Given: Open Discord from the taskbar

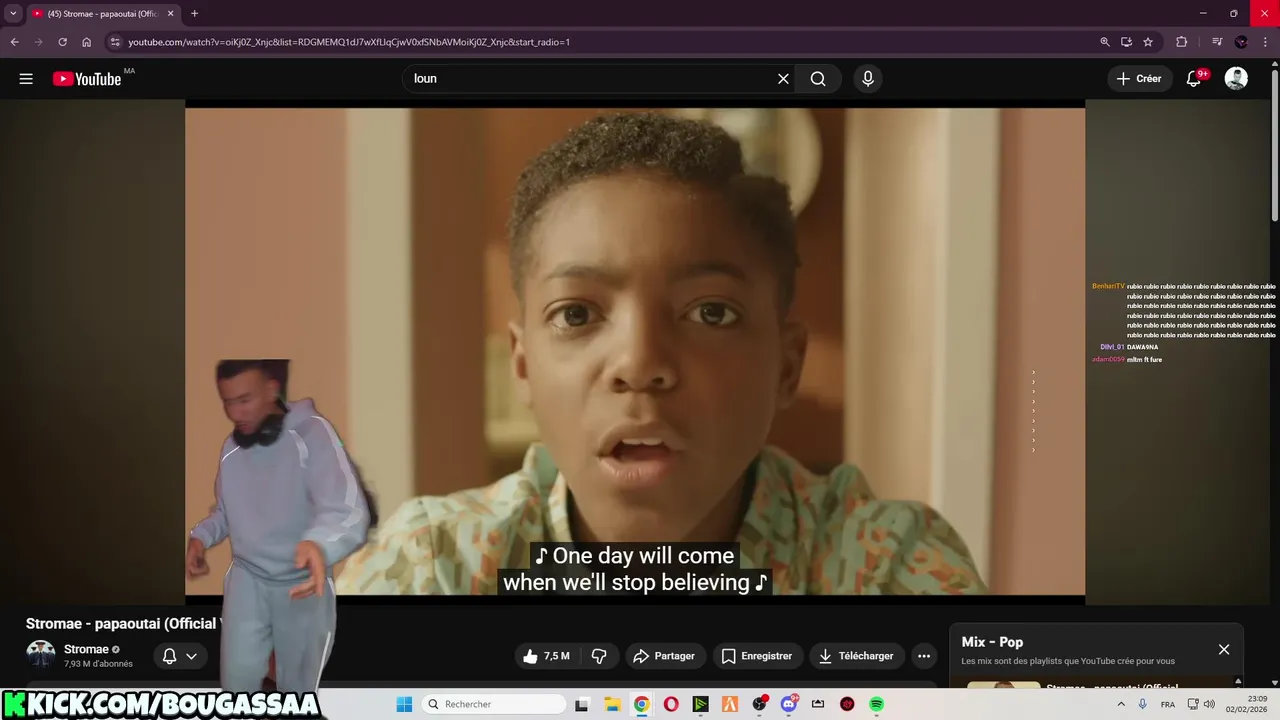Looking at the screenshot, I should pyautogui.click(x=789, y=704).
